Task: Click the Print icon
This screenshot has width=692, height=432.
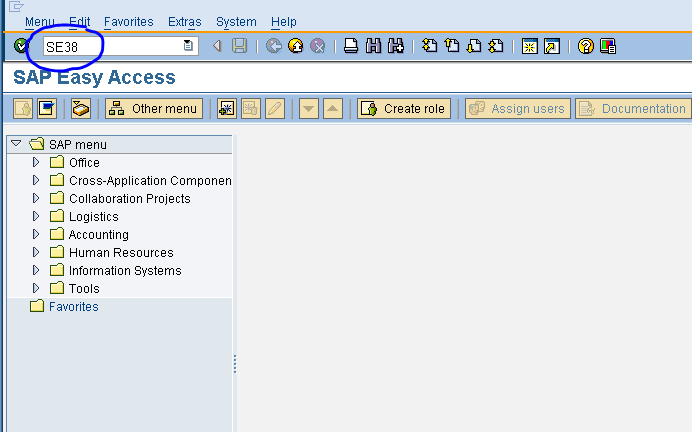Action: (x=351, y=45)
